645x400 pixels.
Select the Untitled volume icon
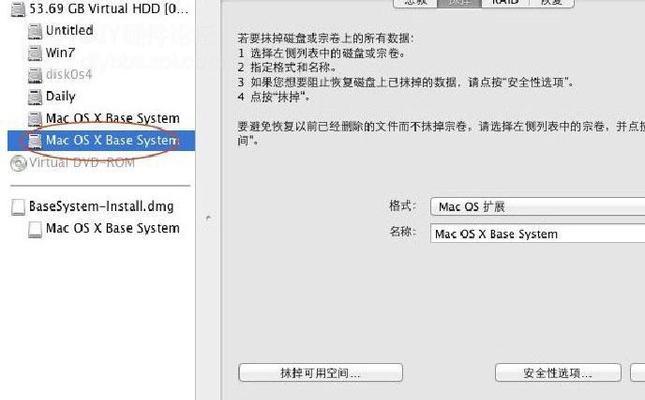pos(35,31)
